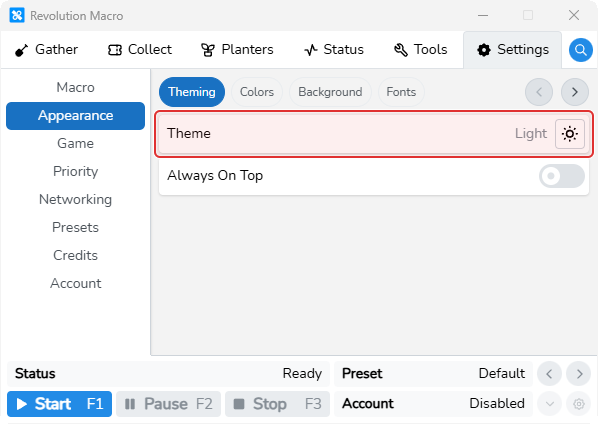
Task: Go to next preset arrow
Action: [x=579, y=374]
